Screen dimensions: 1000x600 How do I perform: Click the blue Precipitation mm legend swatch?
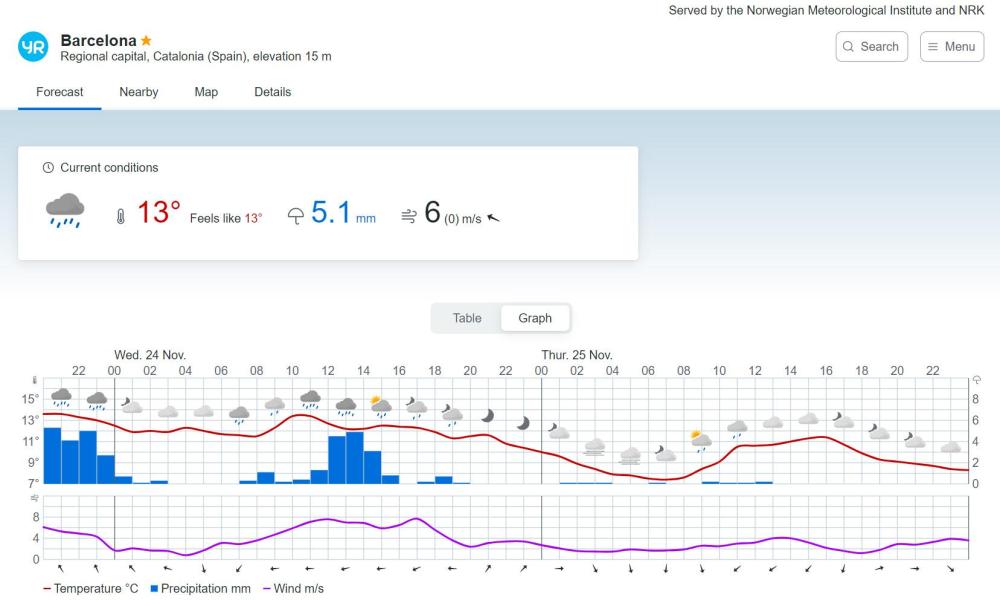click(154, 589)
